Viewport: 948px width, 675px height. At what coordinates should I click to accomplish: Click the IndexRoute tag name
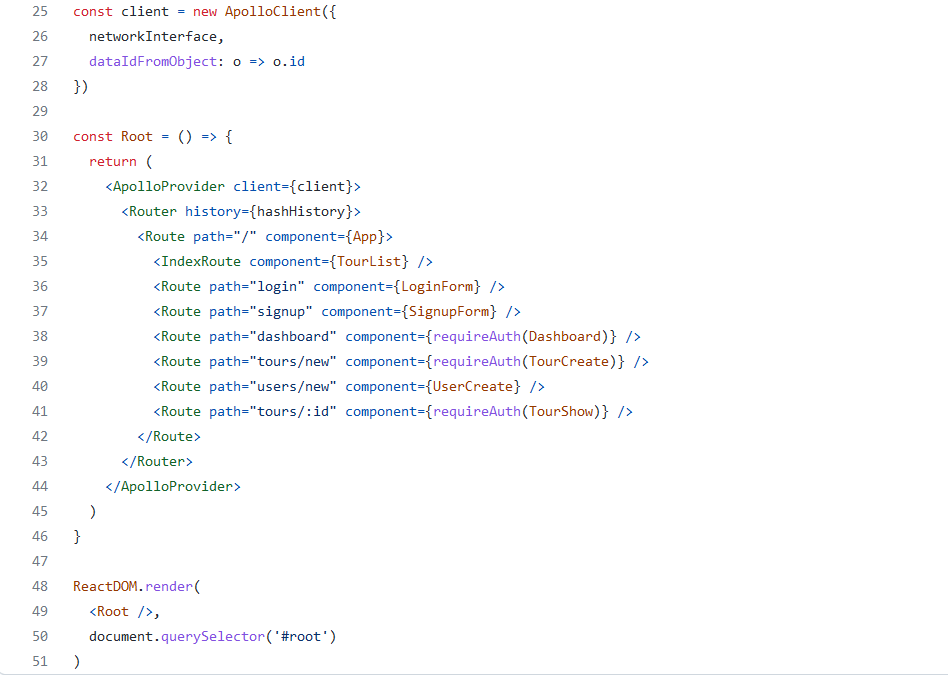pyautogui.click(x=201, y=261)
